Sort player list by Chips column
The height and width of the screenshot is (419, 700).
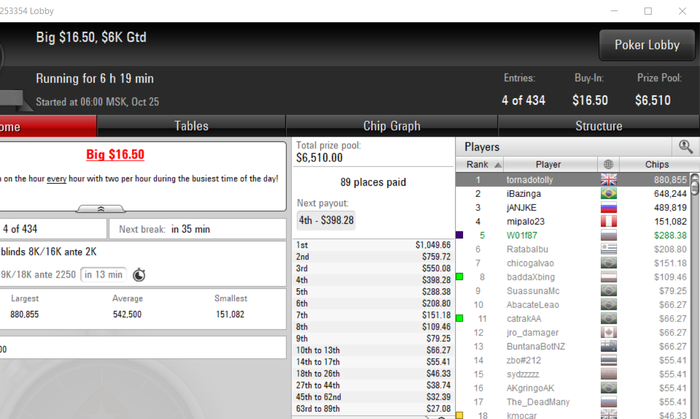pyautogui.click(x=657, y=164)
